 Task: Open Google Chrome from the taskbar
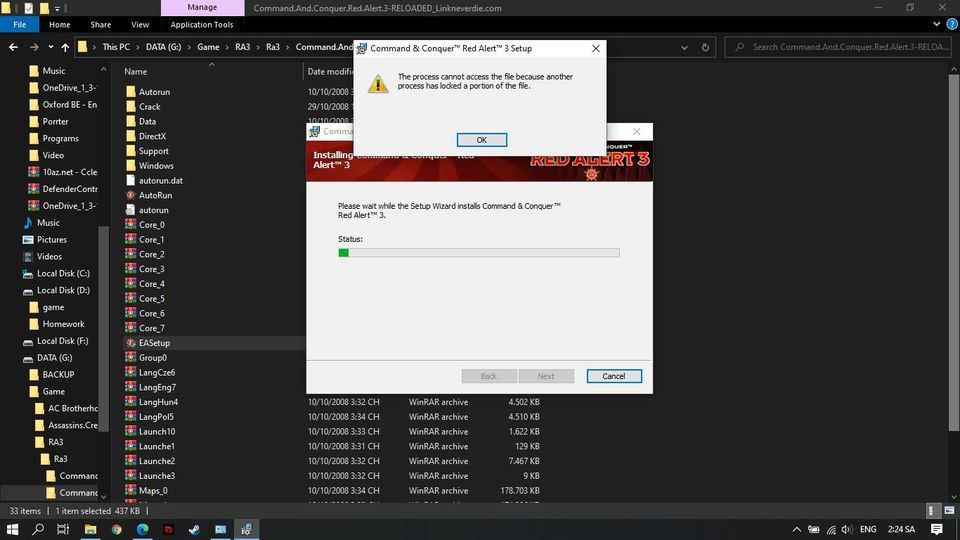point(116,529)
